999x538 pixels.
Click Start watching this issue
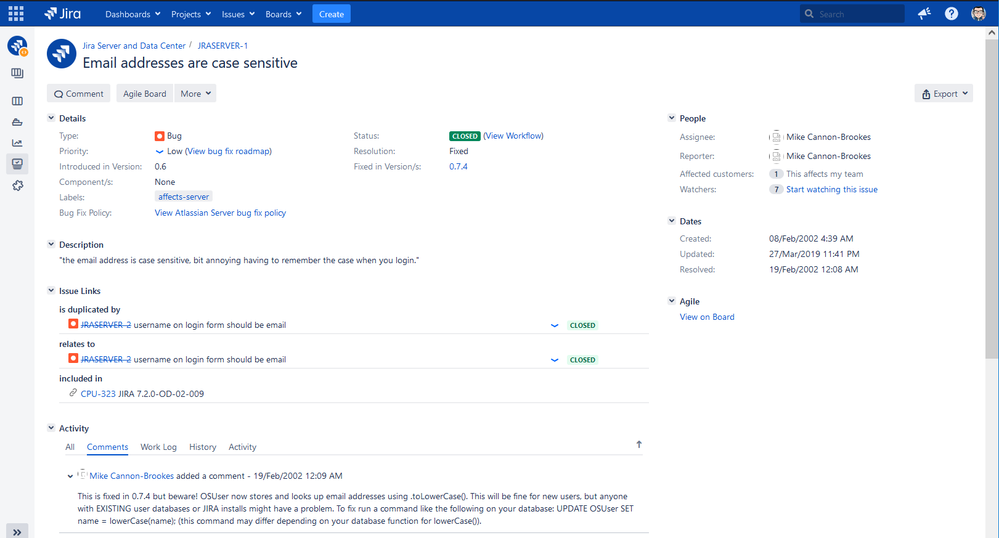click(x=831, y=189)
